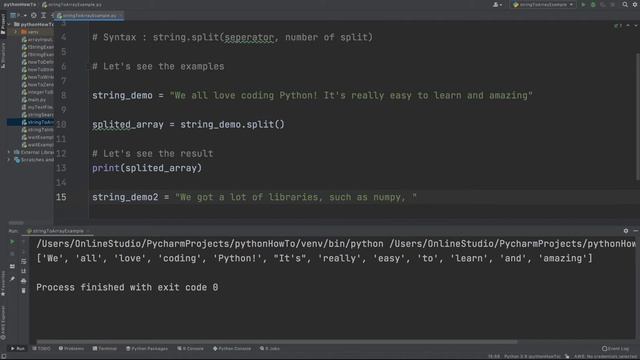Click the pythonHowTo breadcrumb in title bar
Screen dimensions: 640x360
[20, 4]
